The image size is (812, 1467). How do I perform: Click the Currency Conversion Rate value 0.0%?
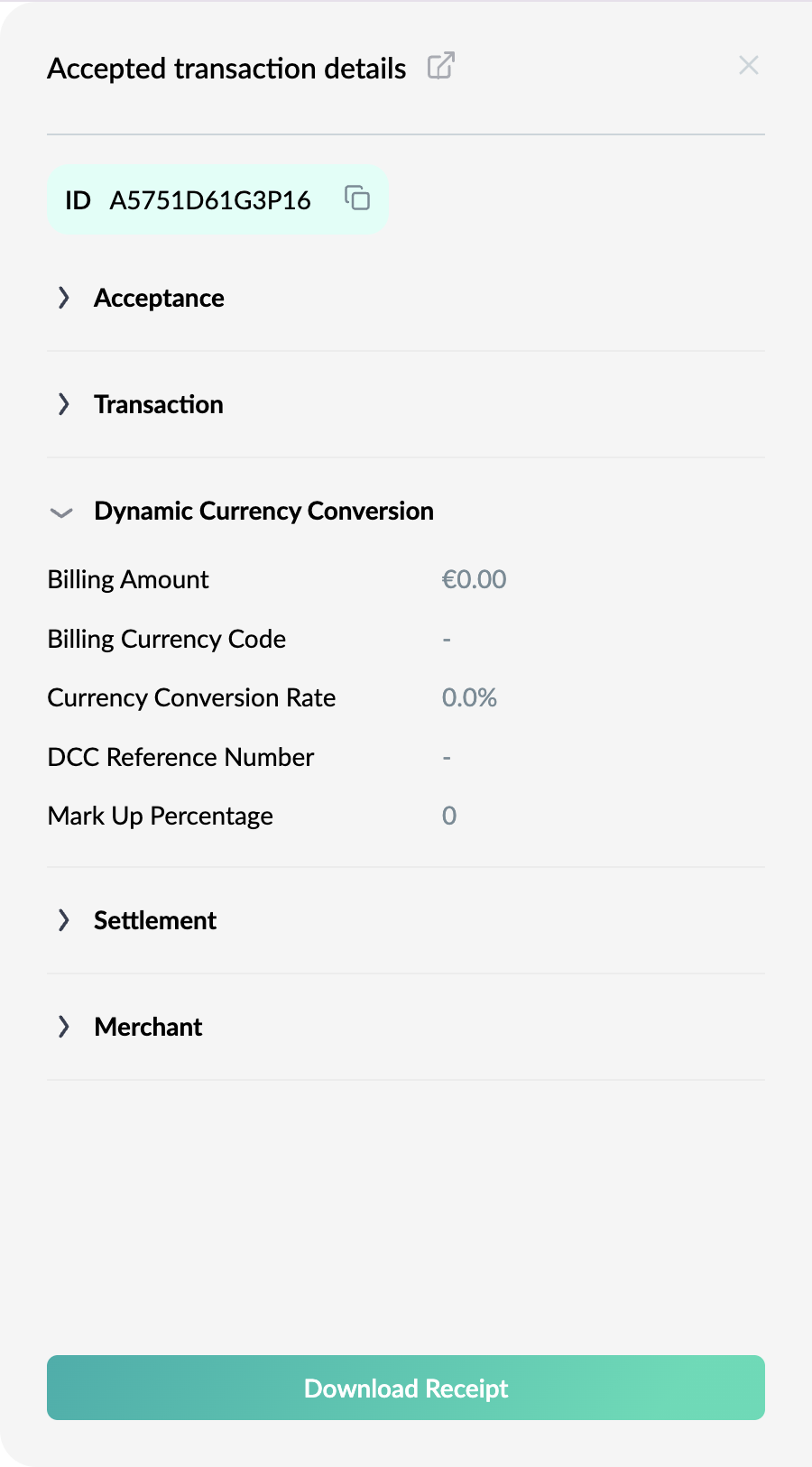(x=469, y=697)
